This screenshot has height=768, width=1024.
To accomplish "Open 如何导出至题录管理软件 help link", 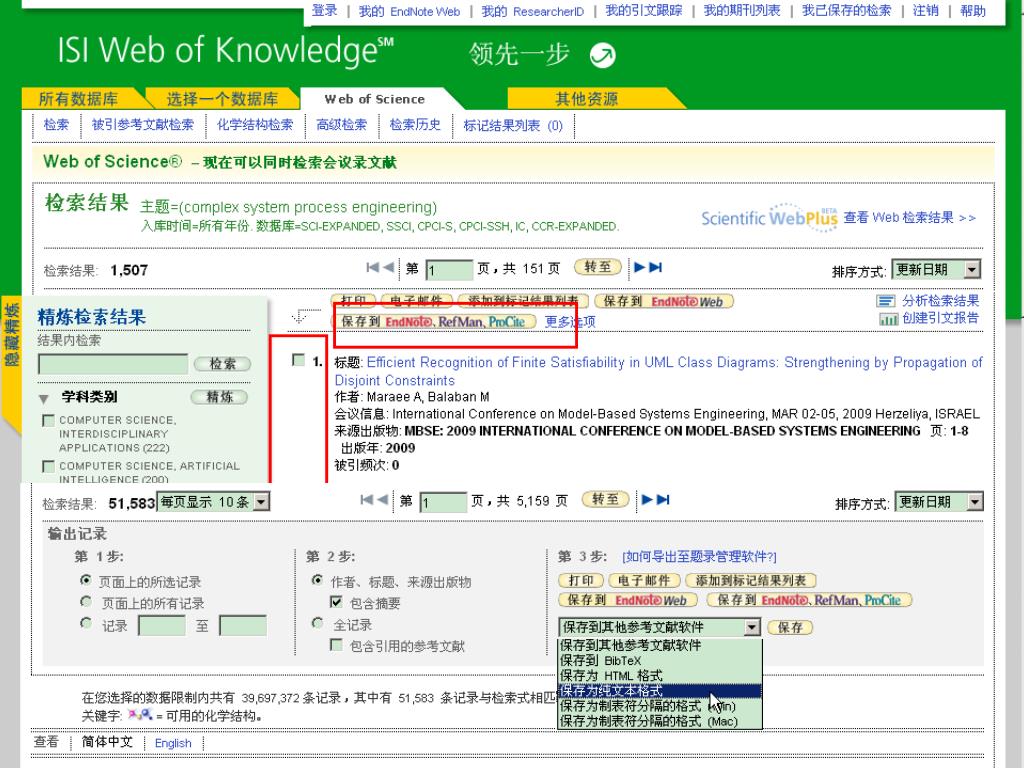I will pyautogui.click(x=699, y=557).
